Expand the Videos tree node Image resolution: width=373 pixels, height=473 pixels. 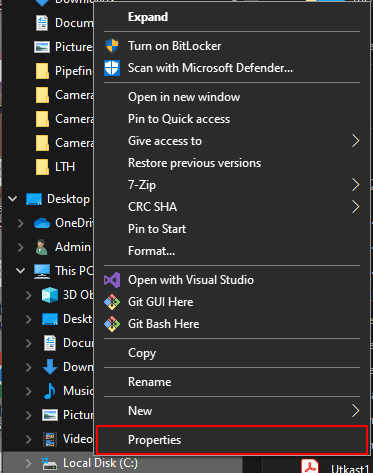pos(29,439)
